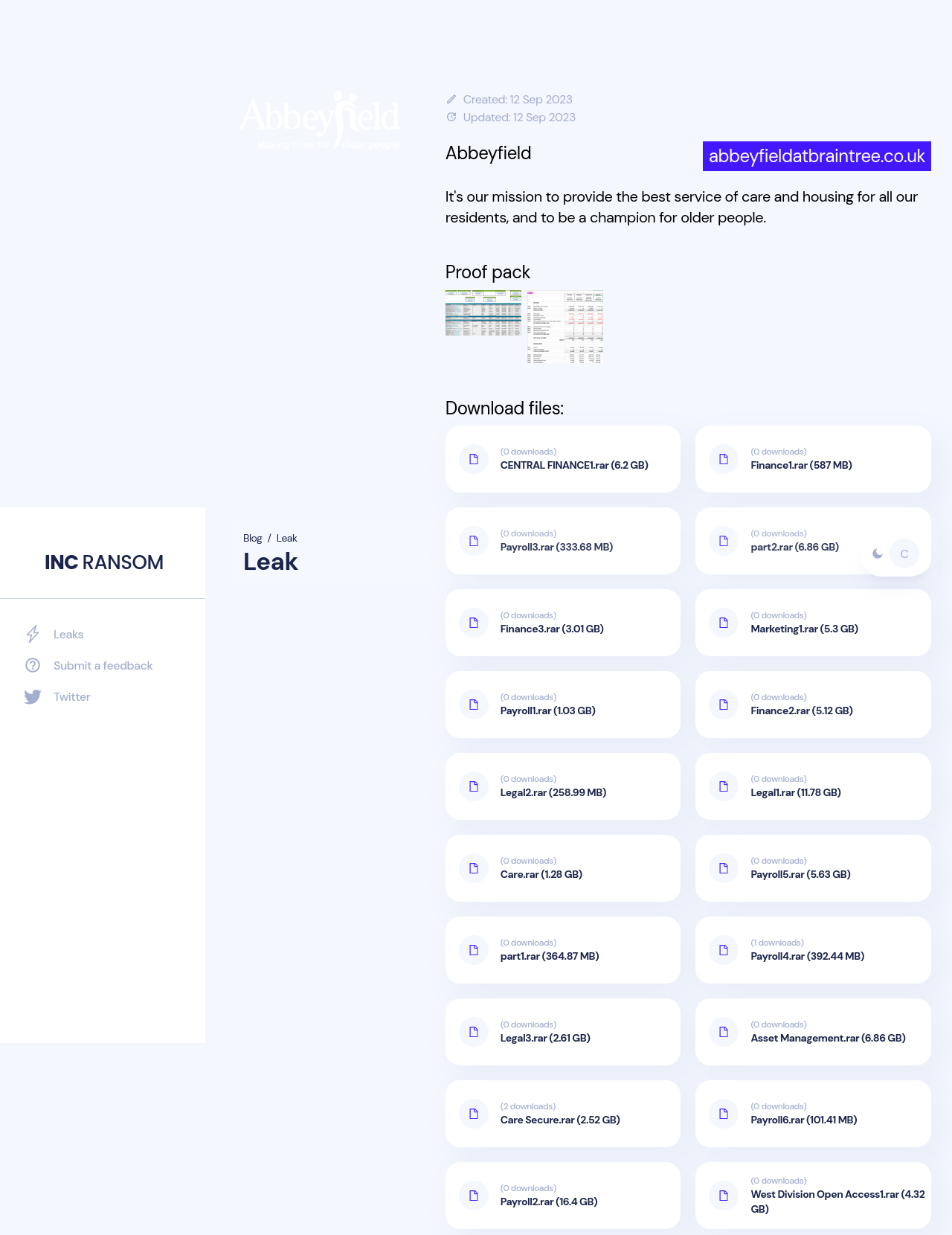Select the Twitter sidebar link

[x=71, y=696]
